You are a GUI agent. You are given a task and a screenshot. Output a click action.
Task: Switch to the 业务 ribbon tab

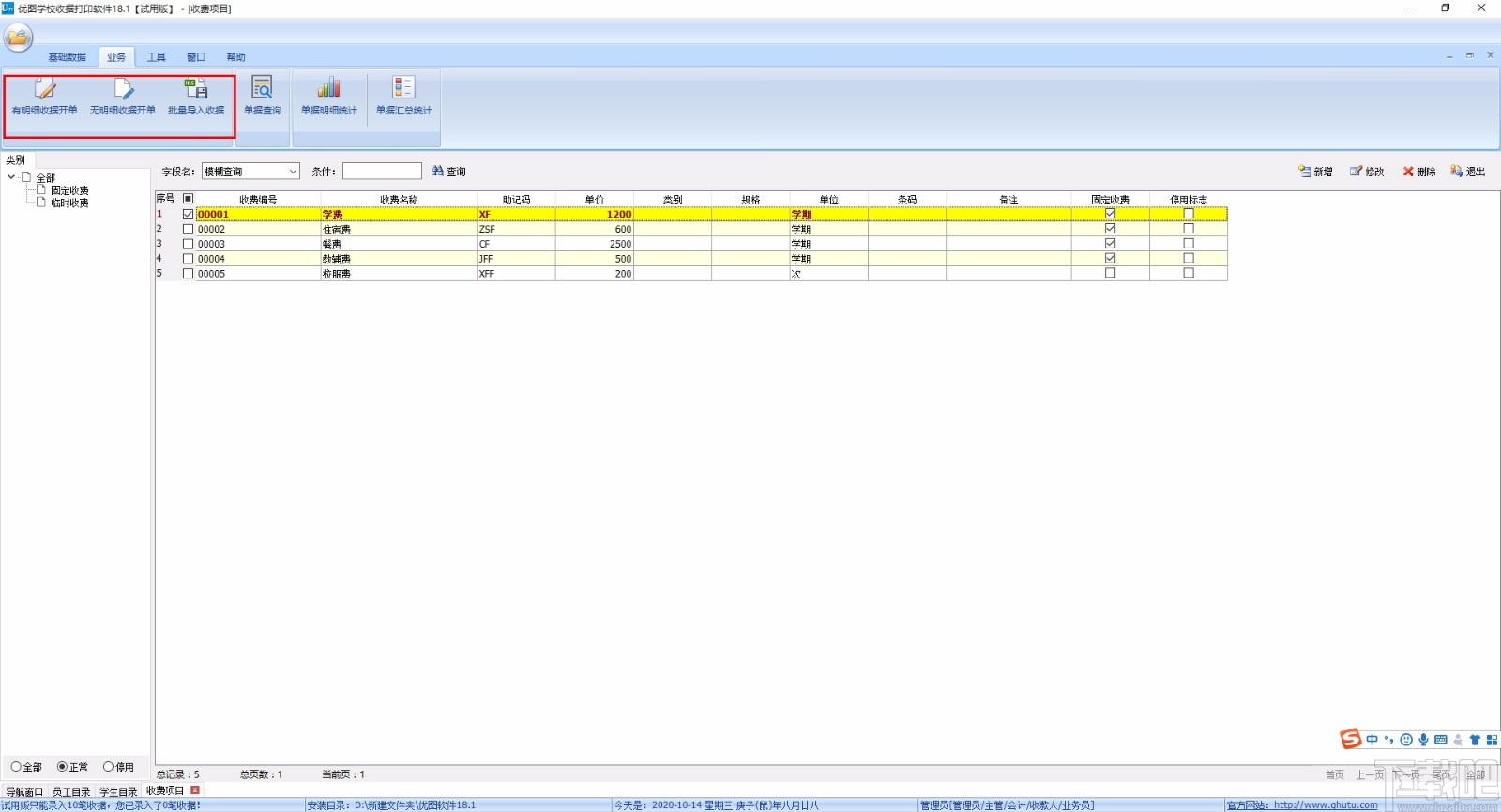(116, 57)
